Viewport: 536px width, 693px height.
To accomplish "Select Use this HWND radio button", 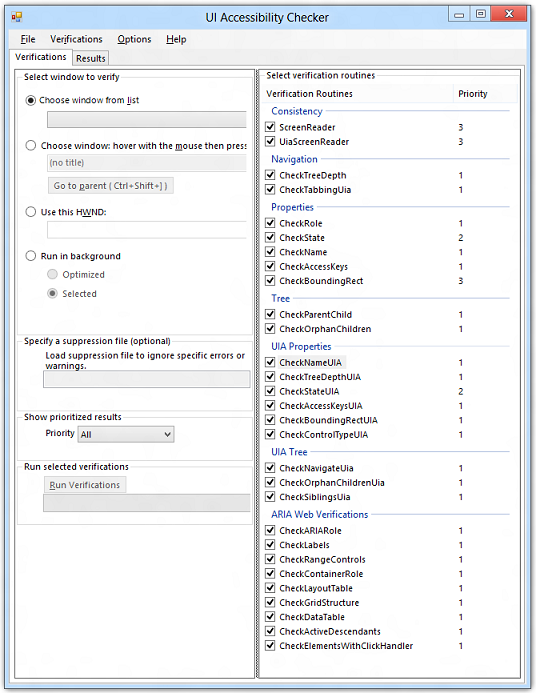I will tap(30, 212).
